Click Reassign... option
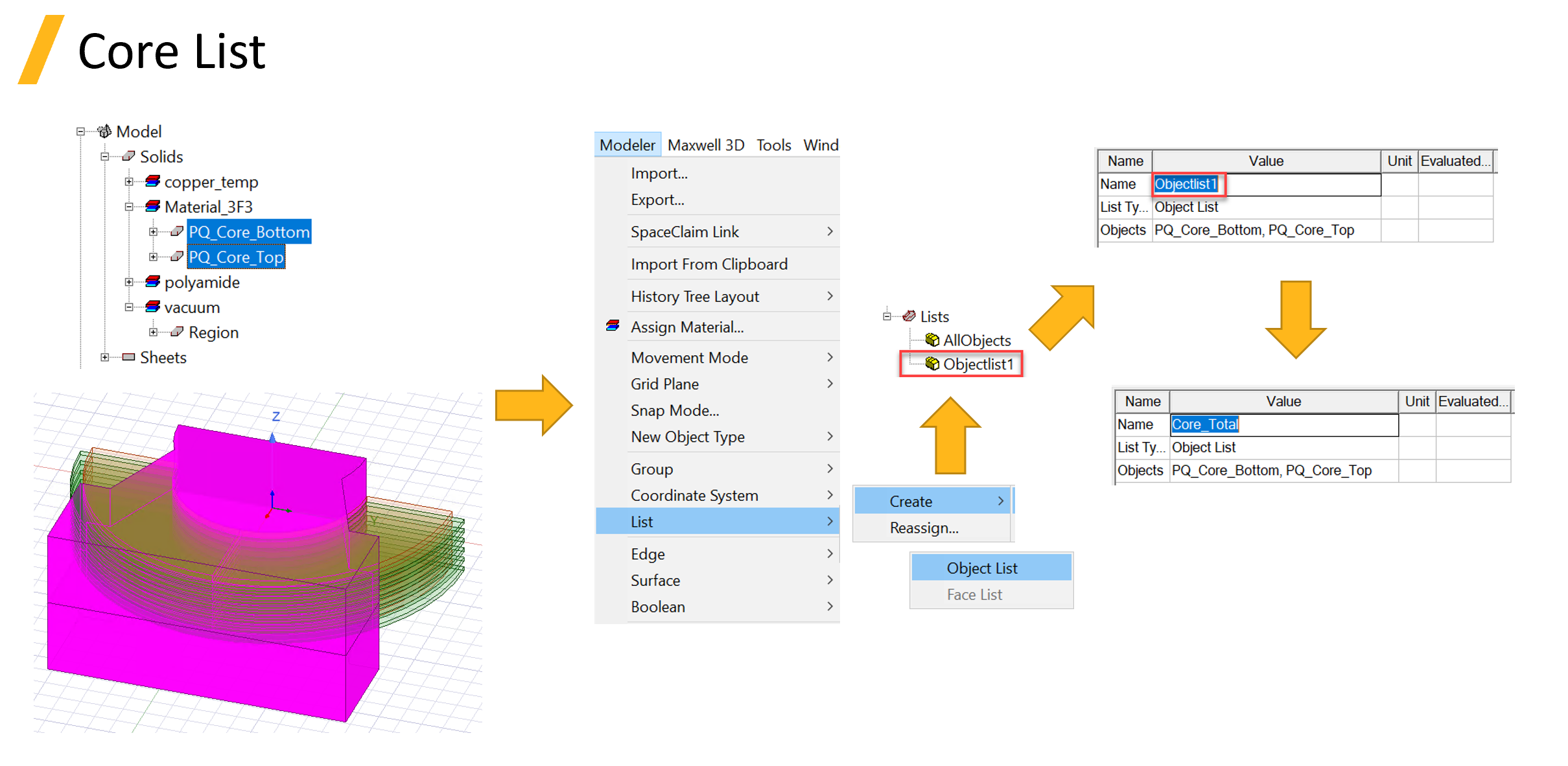Image resolution: width=1568 pixels, height=766 pixels. click(x=924, y=528)
